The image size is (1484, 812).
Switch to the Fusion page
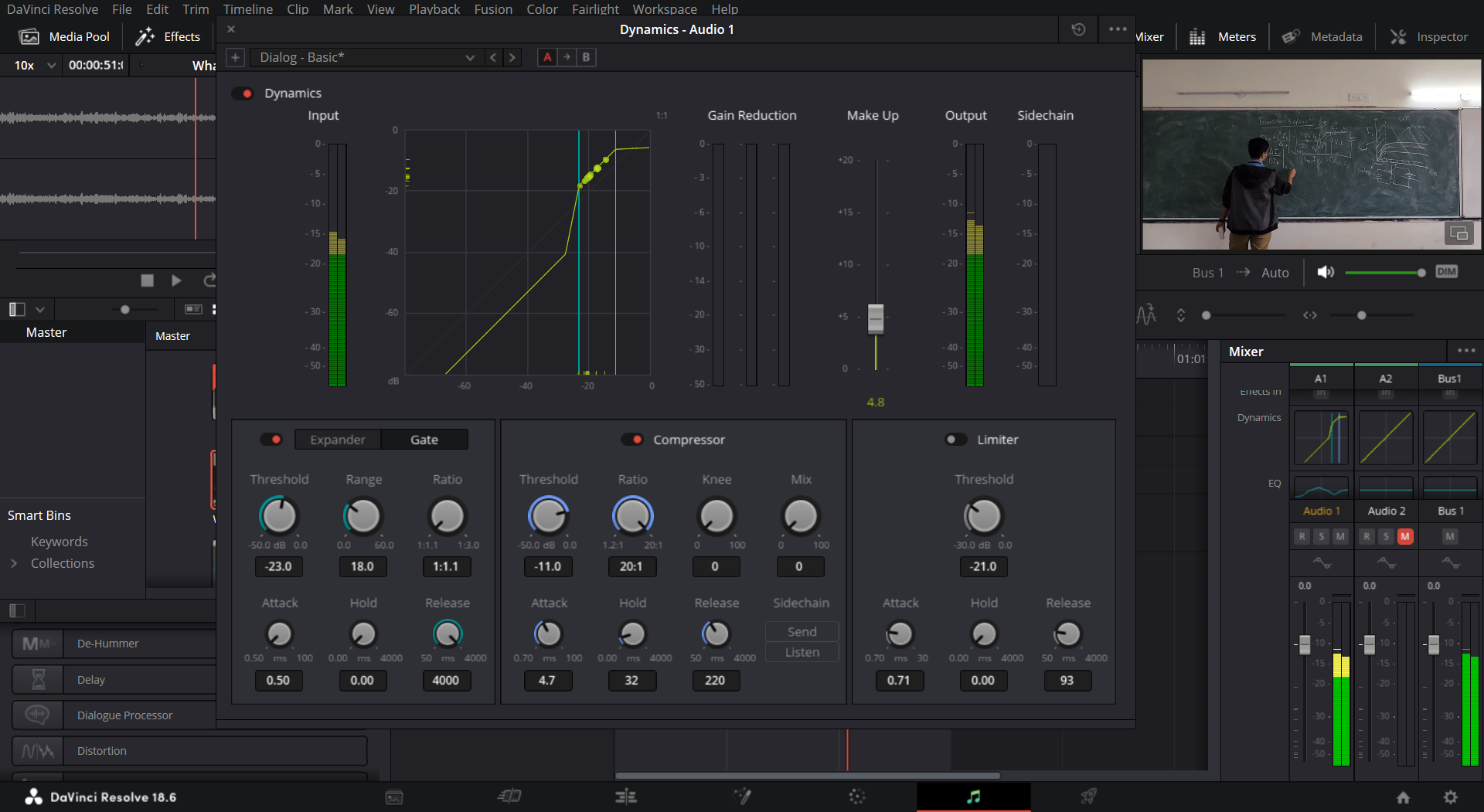pyautogui.click(x=742, y=797)
